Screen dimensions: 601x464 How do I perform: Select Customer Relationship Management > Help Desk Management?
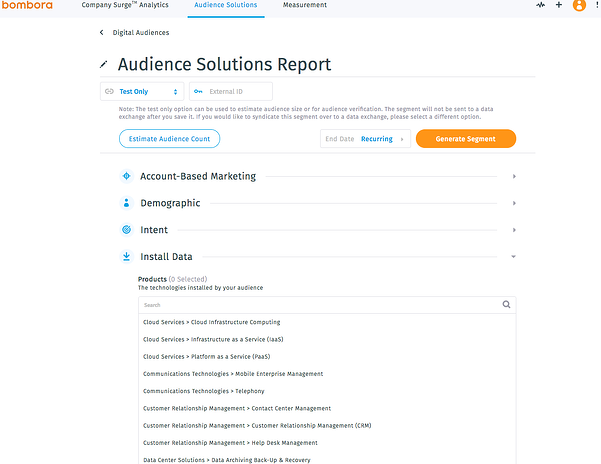pyautogui.click(x=327, y=443)
